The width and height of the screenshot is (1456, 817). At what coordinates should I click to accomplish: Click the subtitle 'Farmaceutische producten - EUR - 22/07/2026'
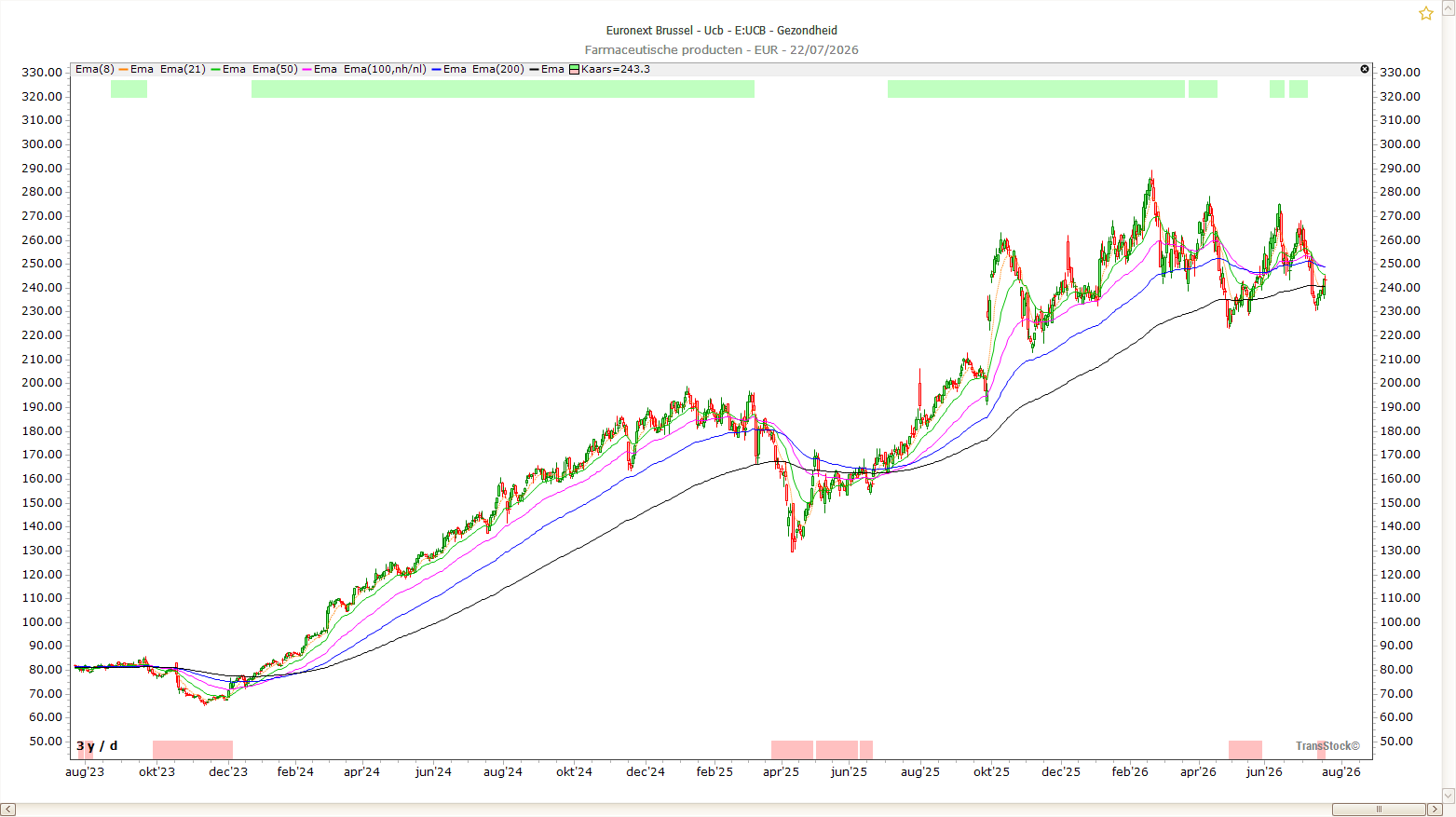coord(722,50)
